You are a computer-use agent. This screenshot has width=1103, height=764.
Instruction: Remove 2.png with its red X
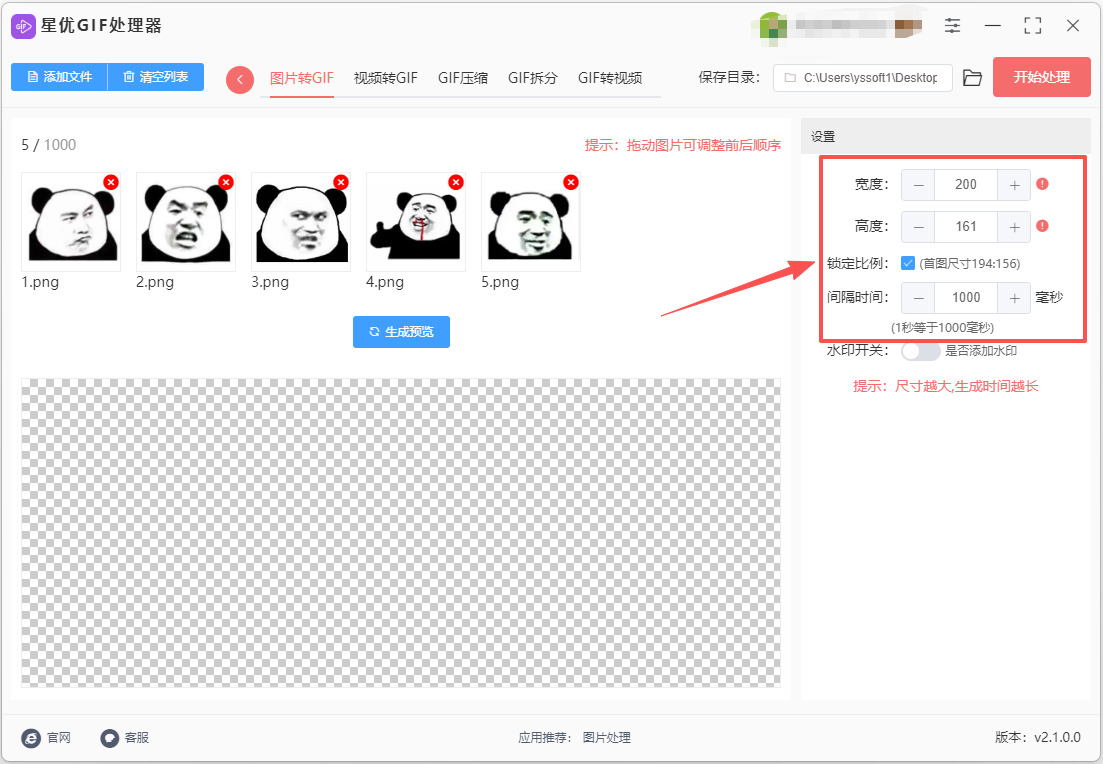[x=226, y=182]
